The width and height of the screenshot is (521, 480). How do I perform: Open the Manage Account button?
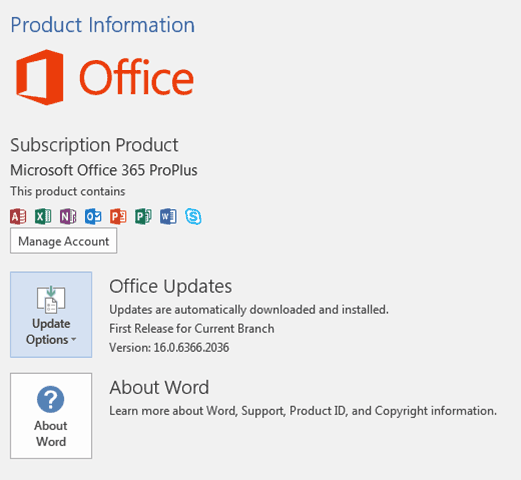63,241
